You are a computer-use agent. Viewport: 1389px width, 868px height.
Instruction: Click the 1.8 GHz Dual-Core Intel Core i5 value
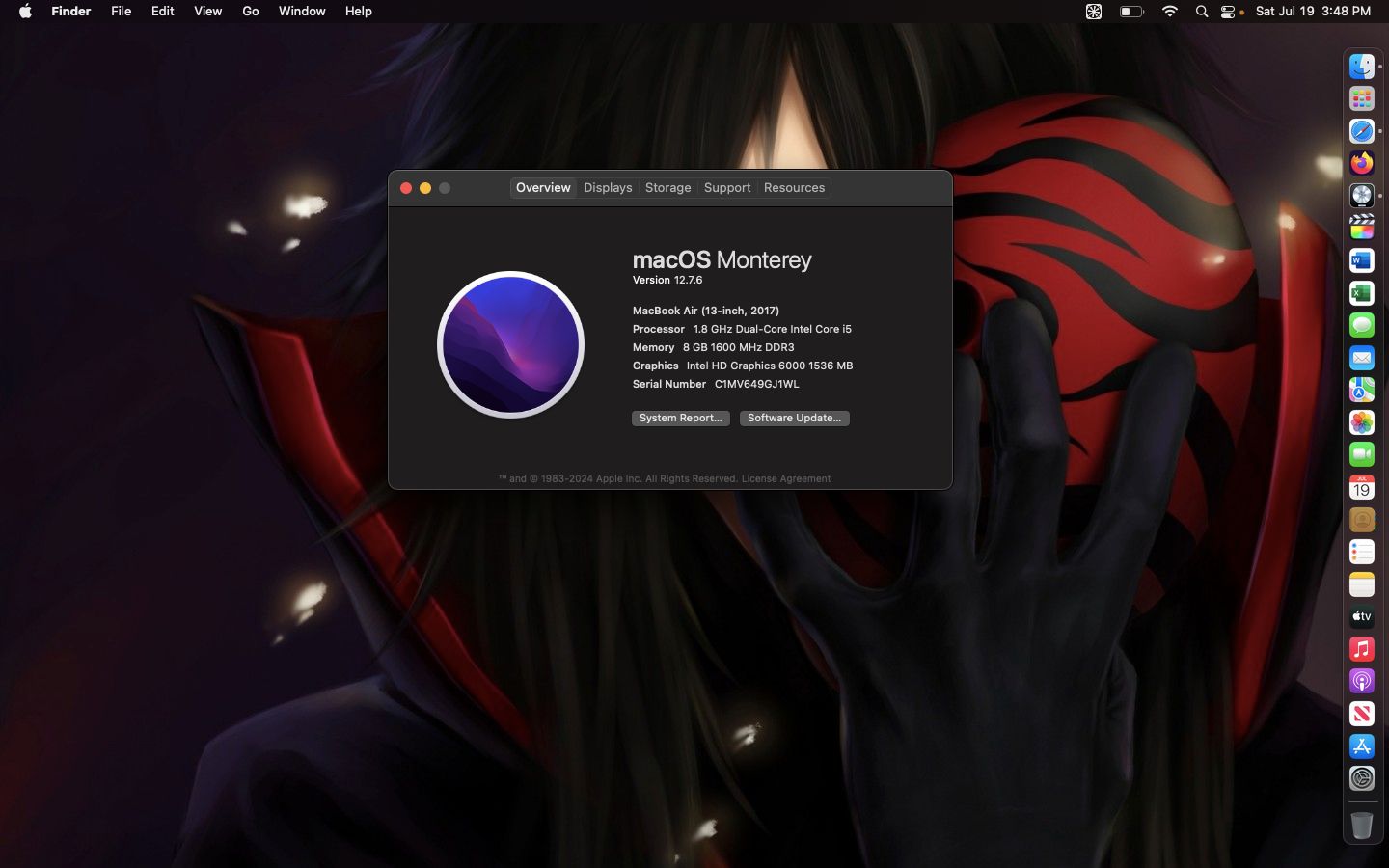pos(772,329)
